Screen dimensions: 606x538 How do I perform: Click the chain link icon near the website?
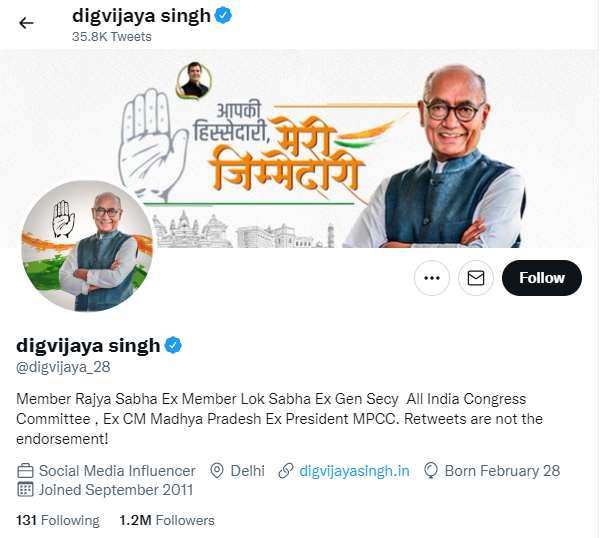[x=286, y=471]
